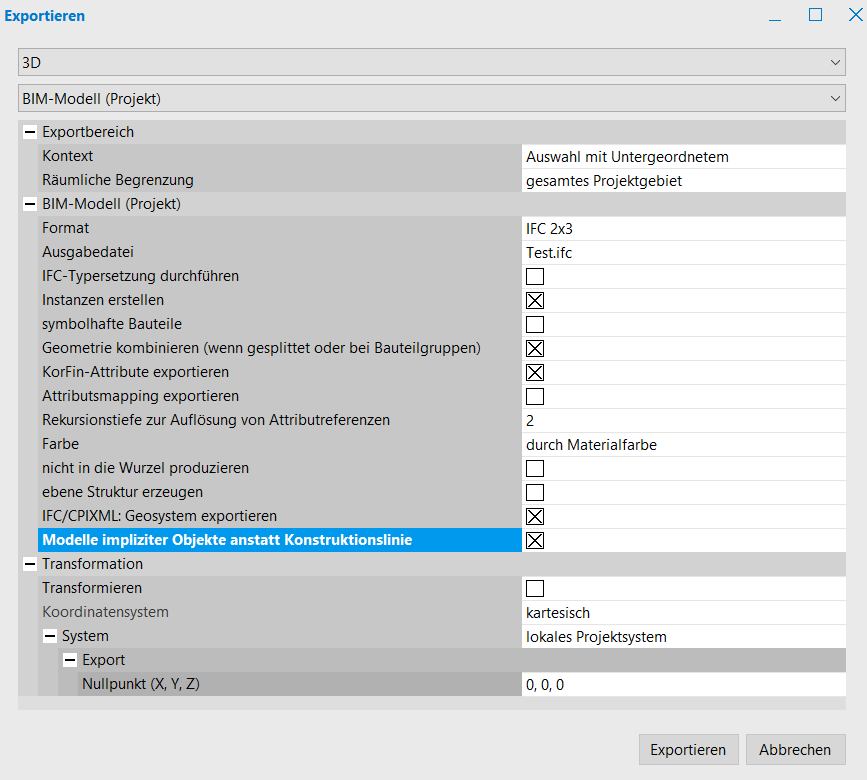Collapse the Exportbereich section
The height and width of the screenshot is (780, 867).
coord(29,132)
